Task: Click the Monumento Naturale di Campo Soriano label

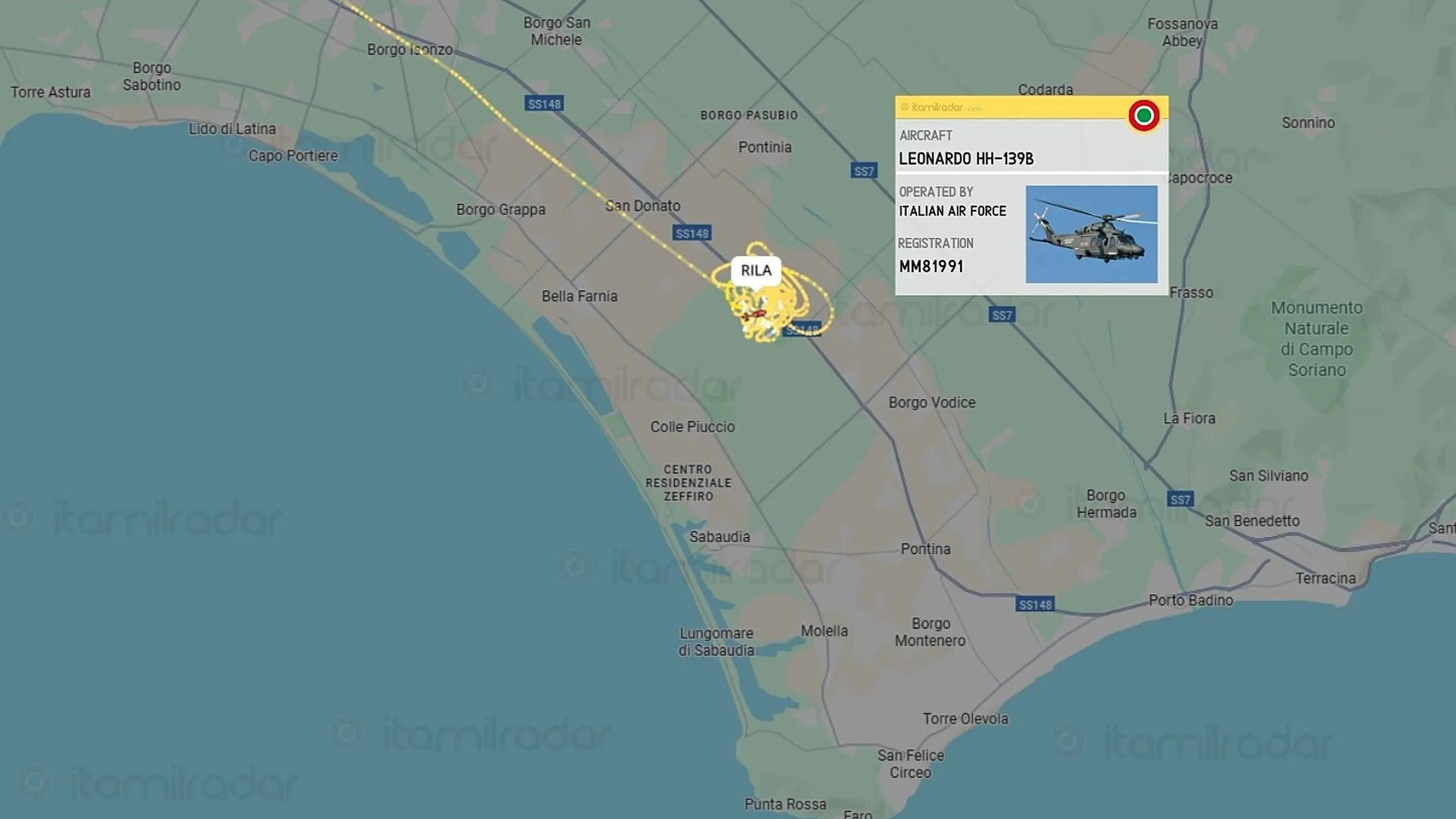Action: tap(1317, 339)
